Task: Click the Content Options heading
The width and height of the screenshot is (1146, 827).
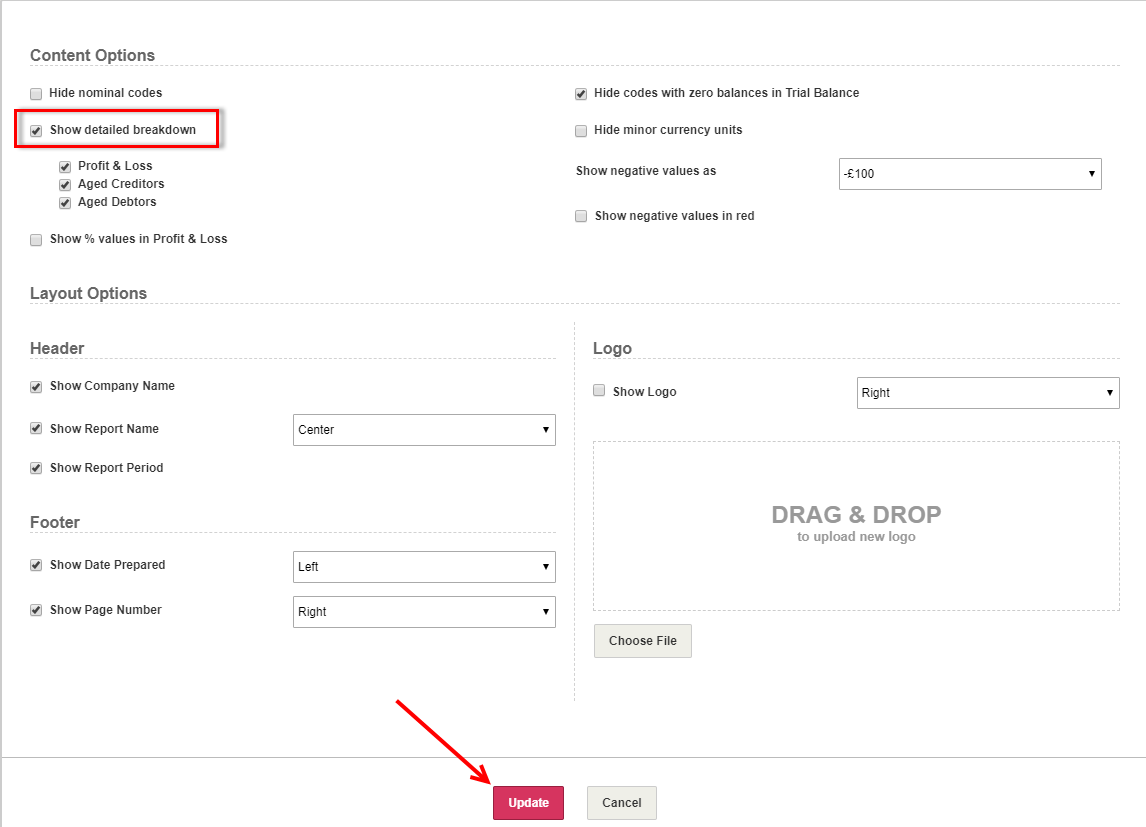Action: pos(93,56)
